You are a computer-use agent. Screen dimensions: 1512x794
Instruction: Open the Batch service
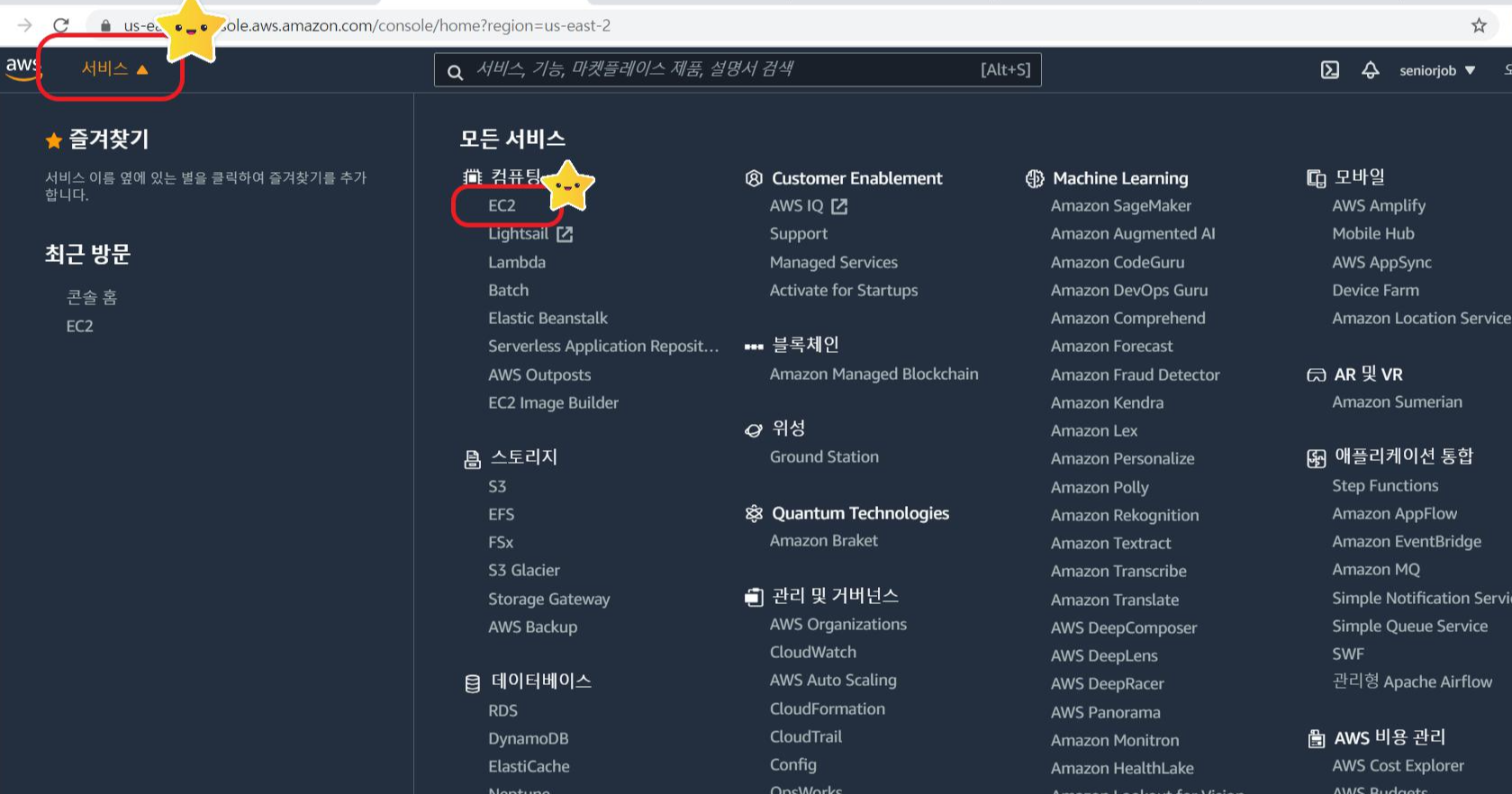coord(508,290)
